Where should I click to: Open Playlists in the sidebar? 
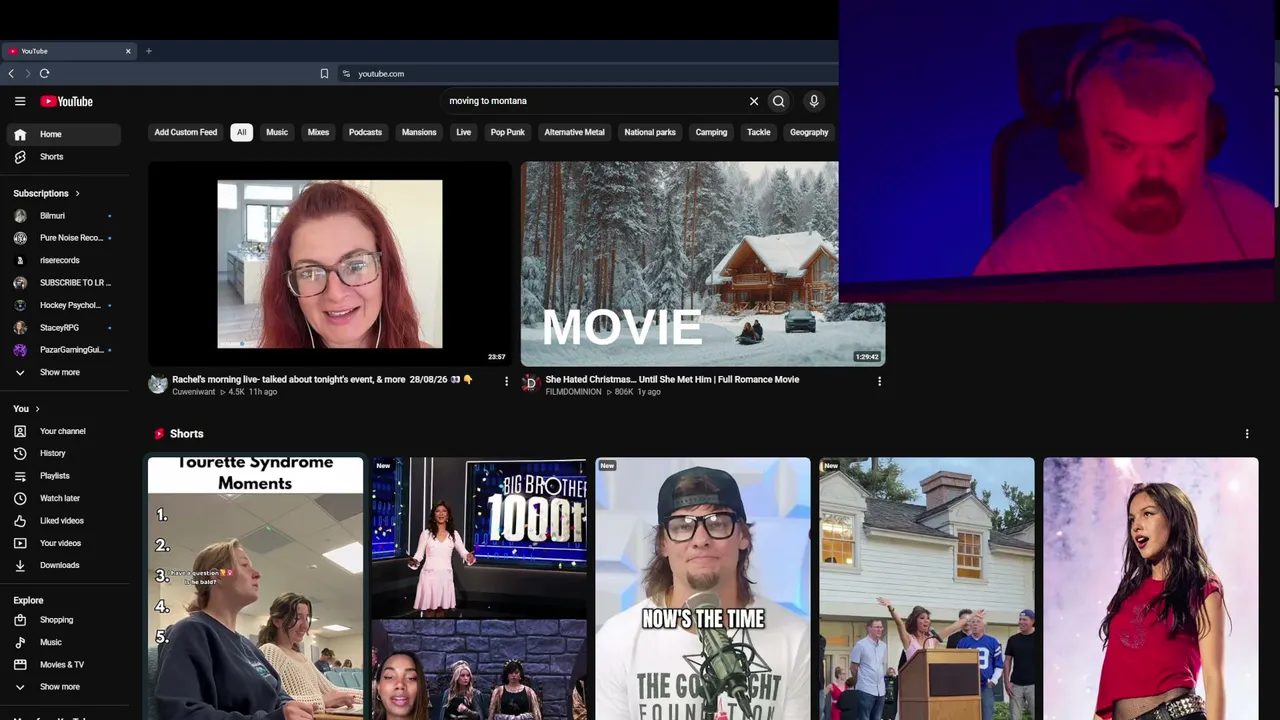click(64, 476)
